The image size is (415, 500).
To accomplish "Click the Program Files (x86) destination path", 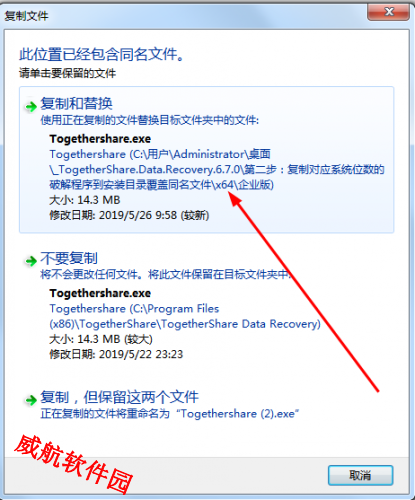I will click(185, 316).
